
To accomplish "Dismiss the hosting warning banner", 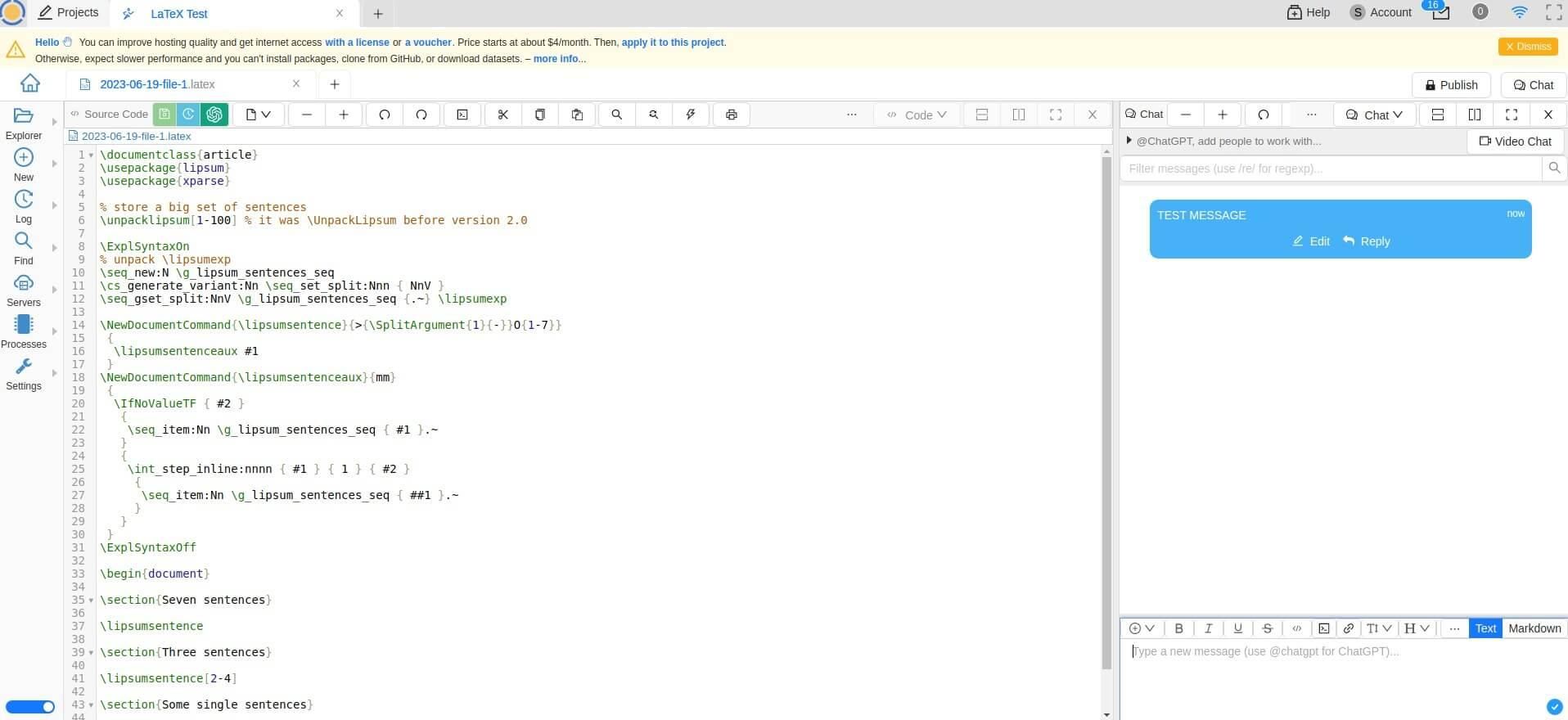I will 1528,47.
